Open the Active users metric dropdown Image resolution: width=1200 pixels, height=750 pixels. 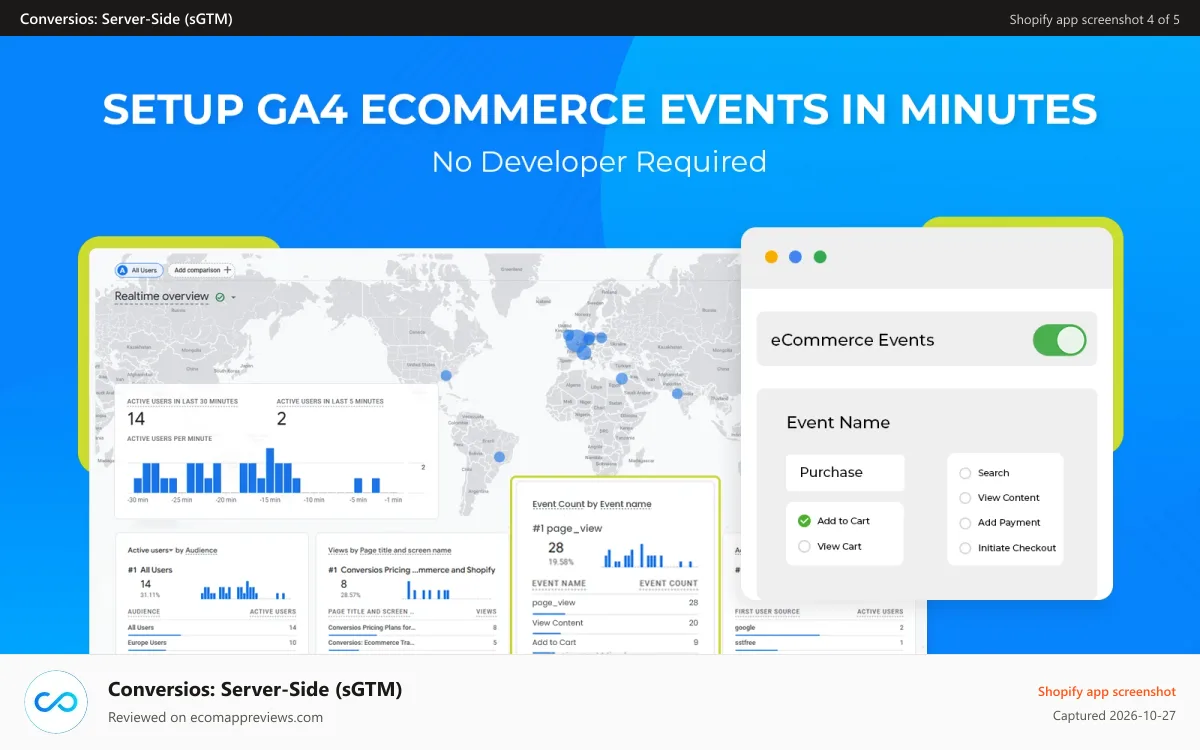[x=149, y=550]
